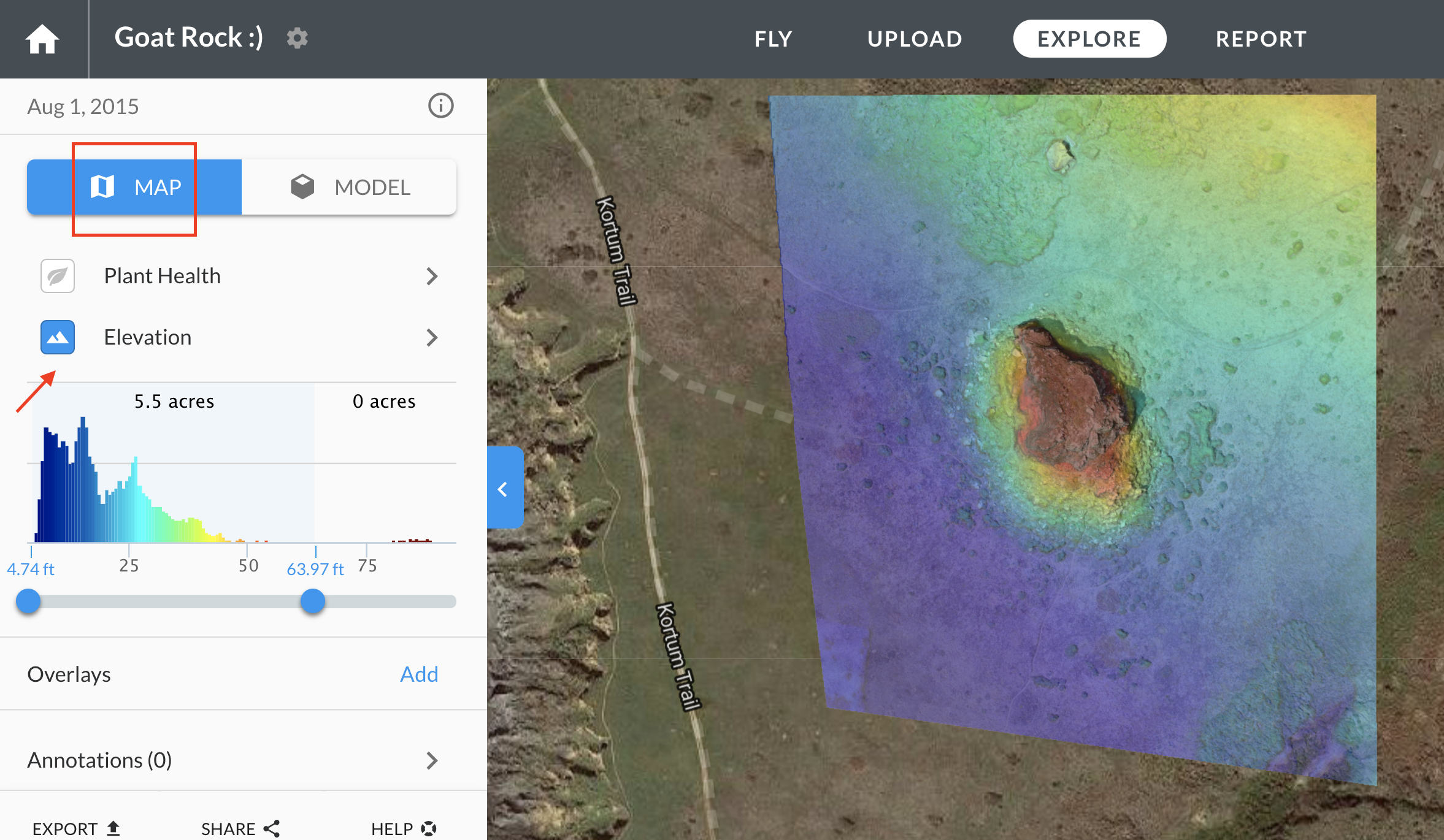Click the SHARE button
The height and width of the screenshot is (840, 1444).
[240, 828]
